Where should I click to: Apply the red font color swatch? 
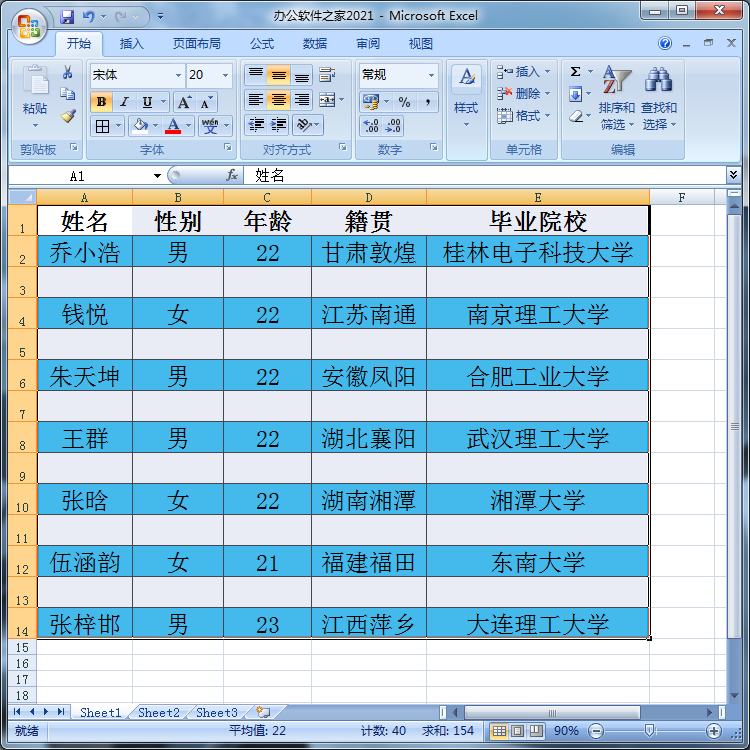(x=173, y=126)
